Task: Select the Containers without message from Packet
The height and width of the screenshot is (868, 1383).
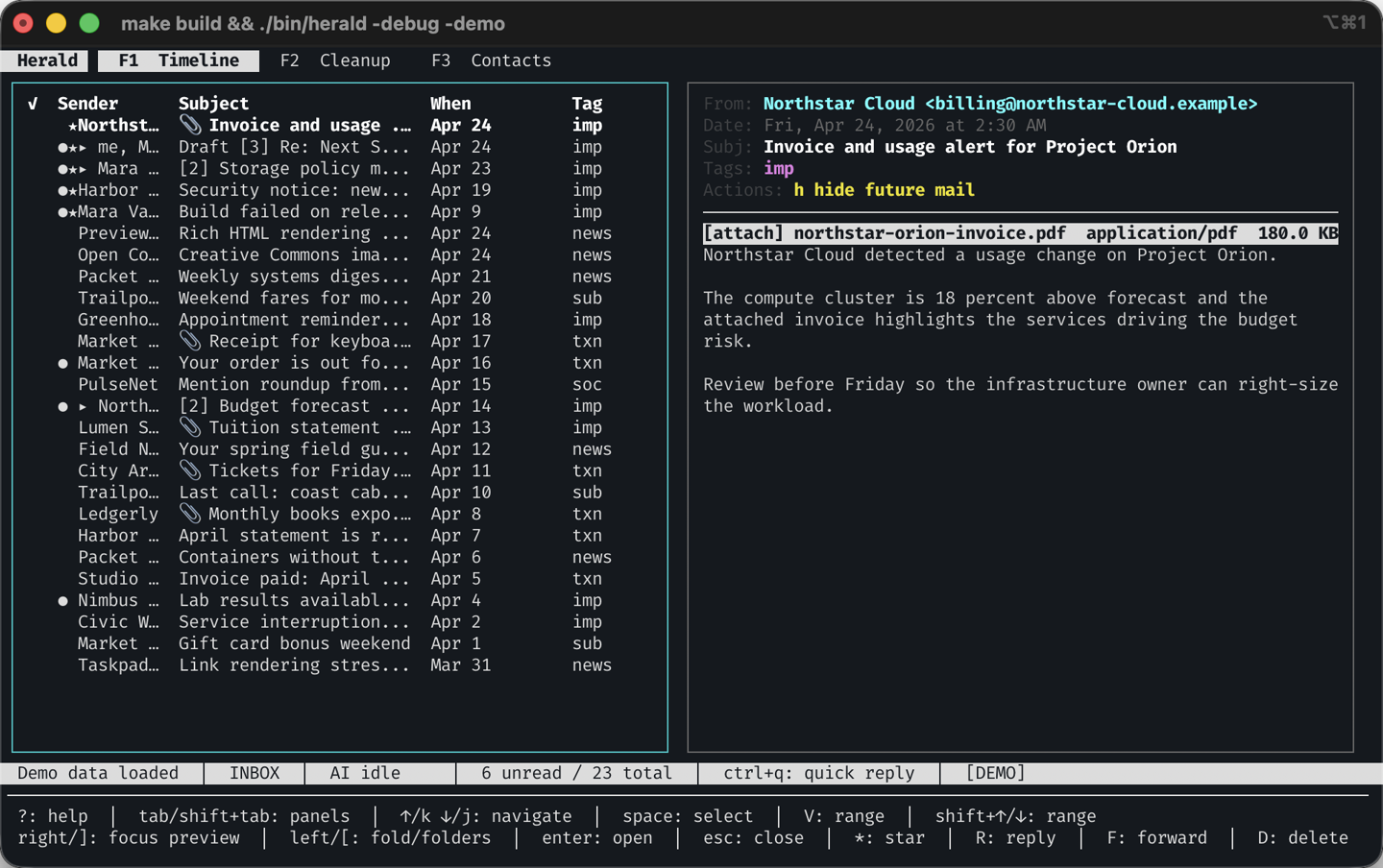Action: point(340,558)
